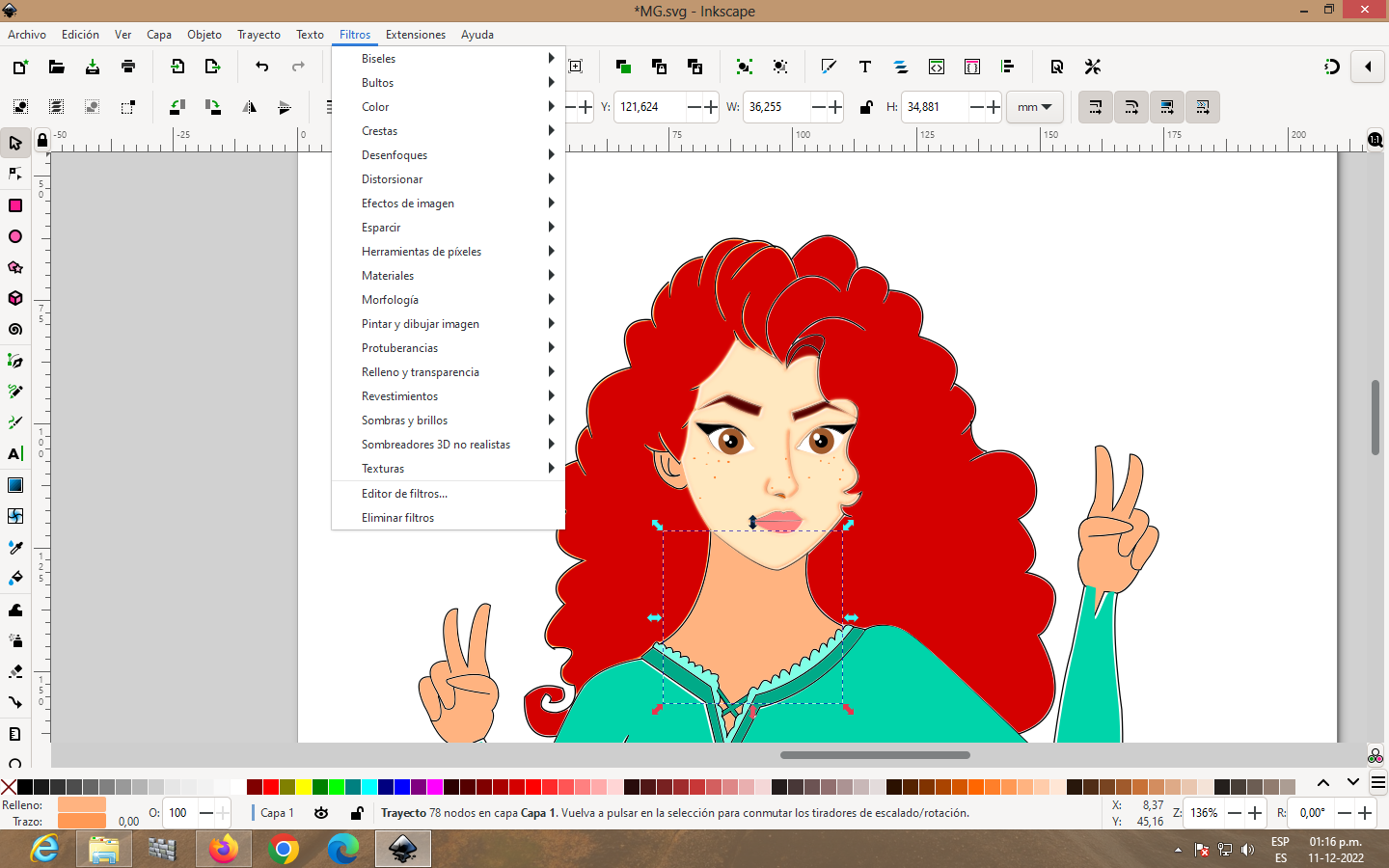Image resolution: width=1389 pixels, height=868 pixels.
Task: Toggle the width/height ratio lock
Action: (x=866, y=107)
